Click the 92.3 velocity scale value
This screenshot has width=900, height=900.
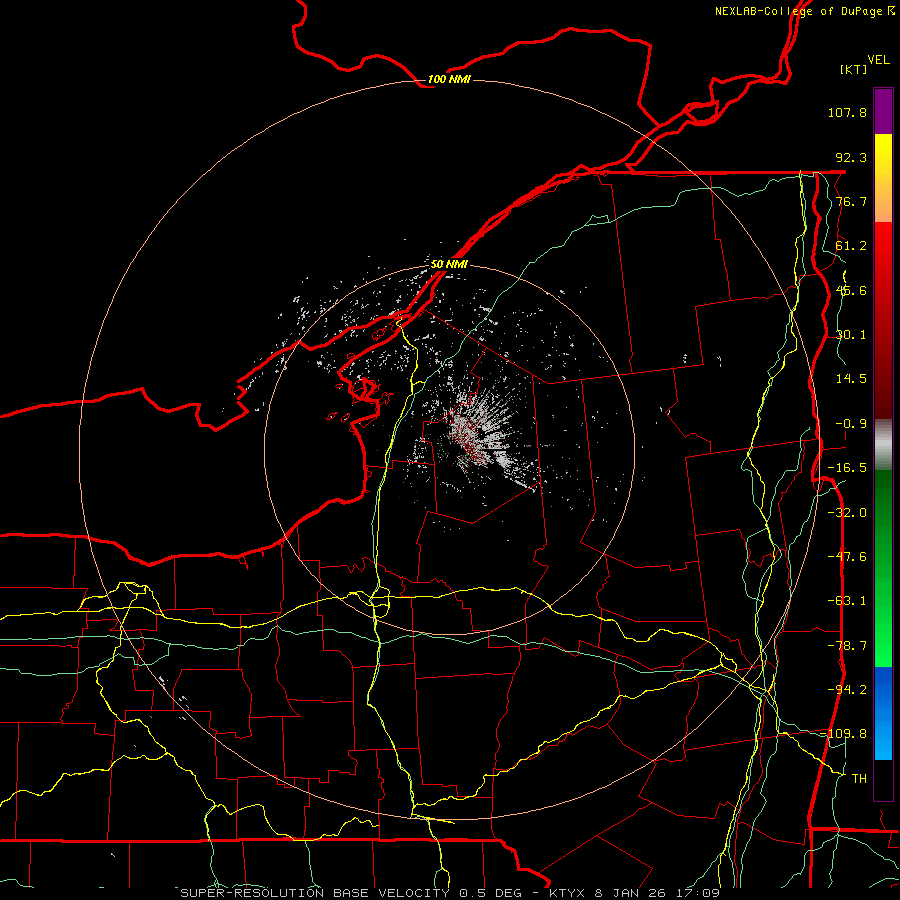click(851, 157)
